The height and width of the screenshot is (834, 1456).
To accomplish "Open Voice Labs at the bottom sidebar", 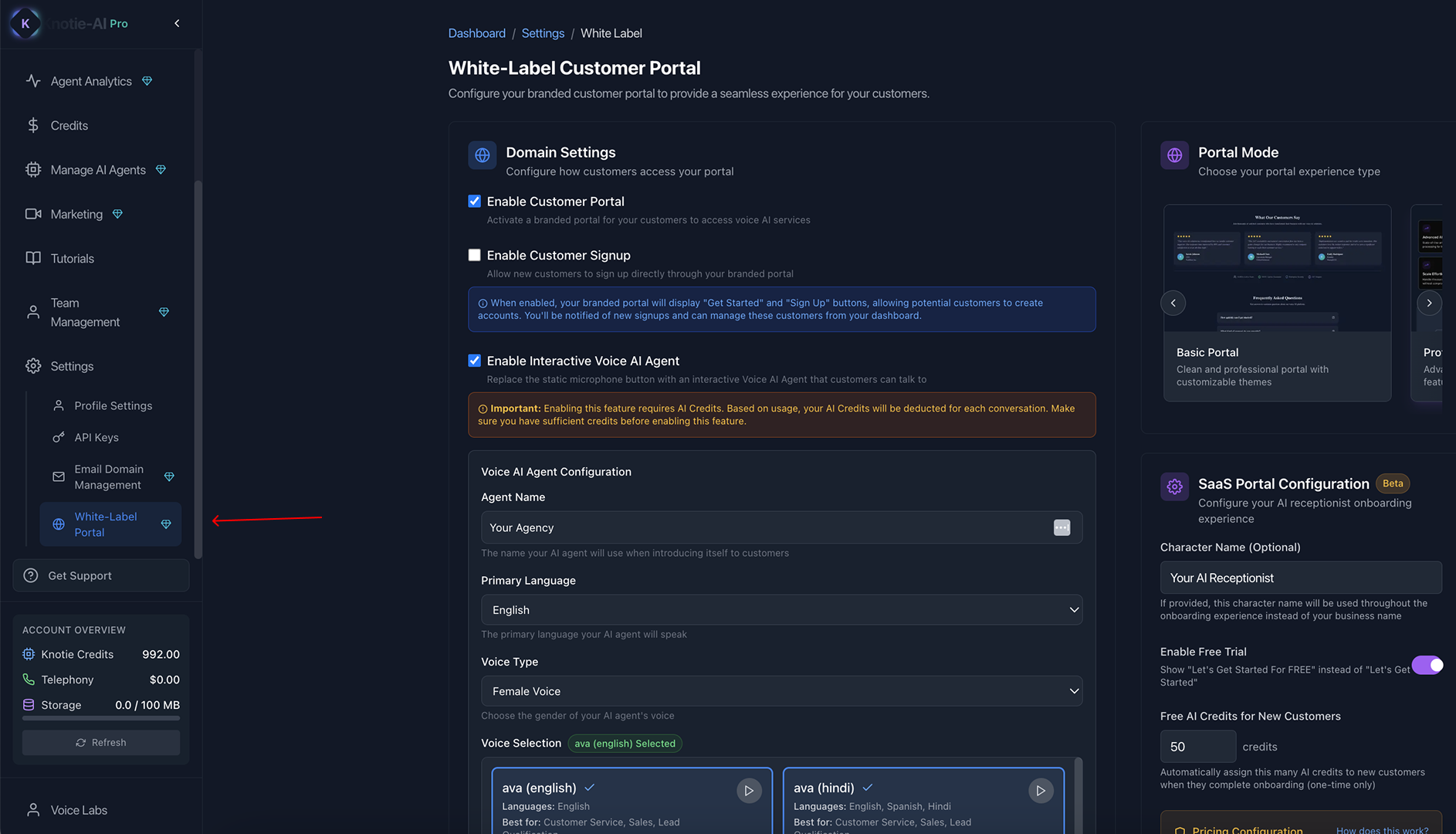I will [79, 809].
